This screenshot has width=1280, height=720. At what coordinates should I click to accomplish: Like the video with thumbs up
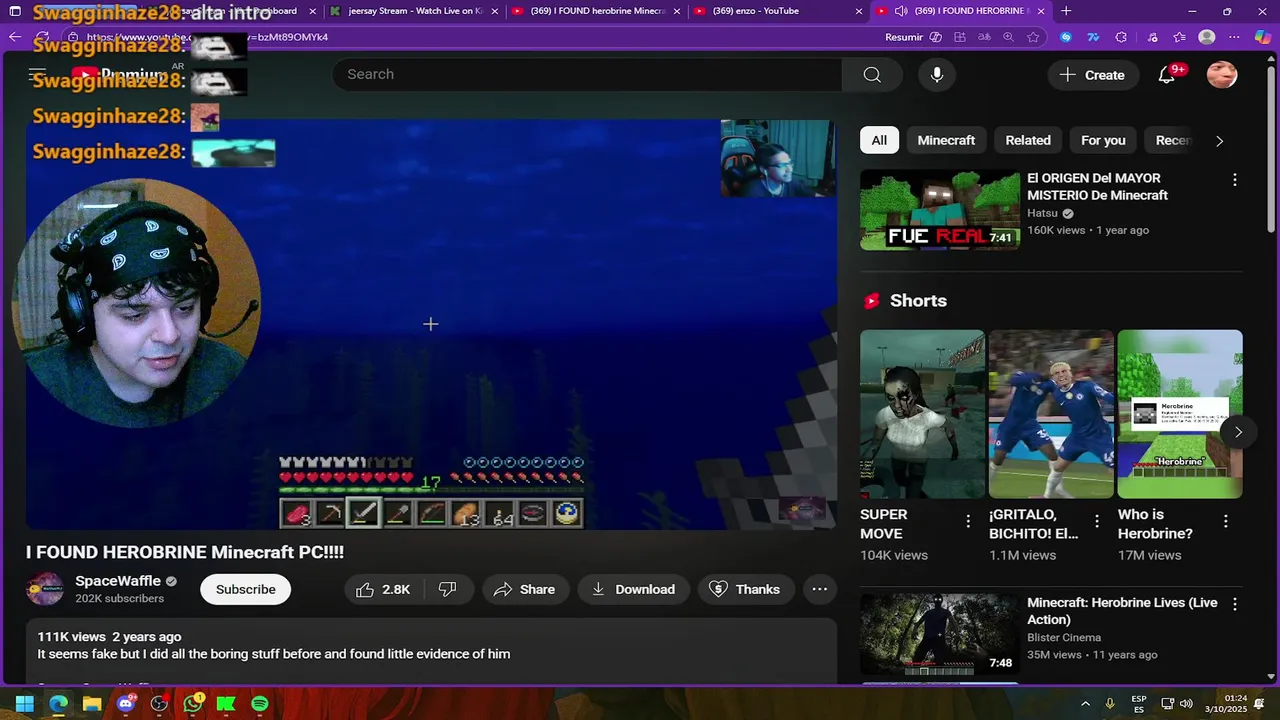(383, 589)
